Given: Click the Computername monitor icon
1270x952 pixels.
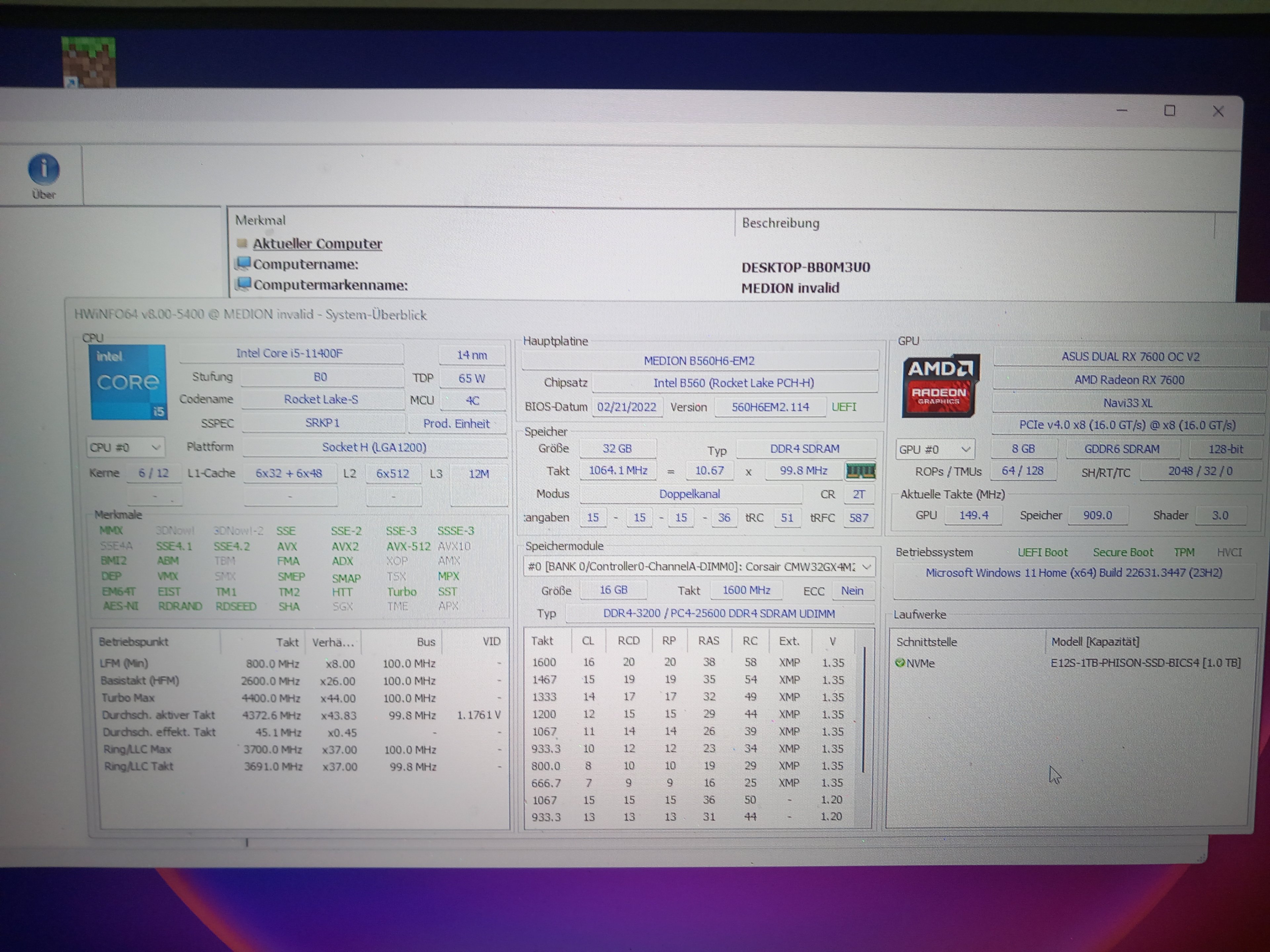Looking at the screenshot, I should click(243, 263).
